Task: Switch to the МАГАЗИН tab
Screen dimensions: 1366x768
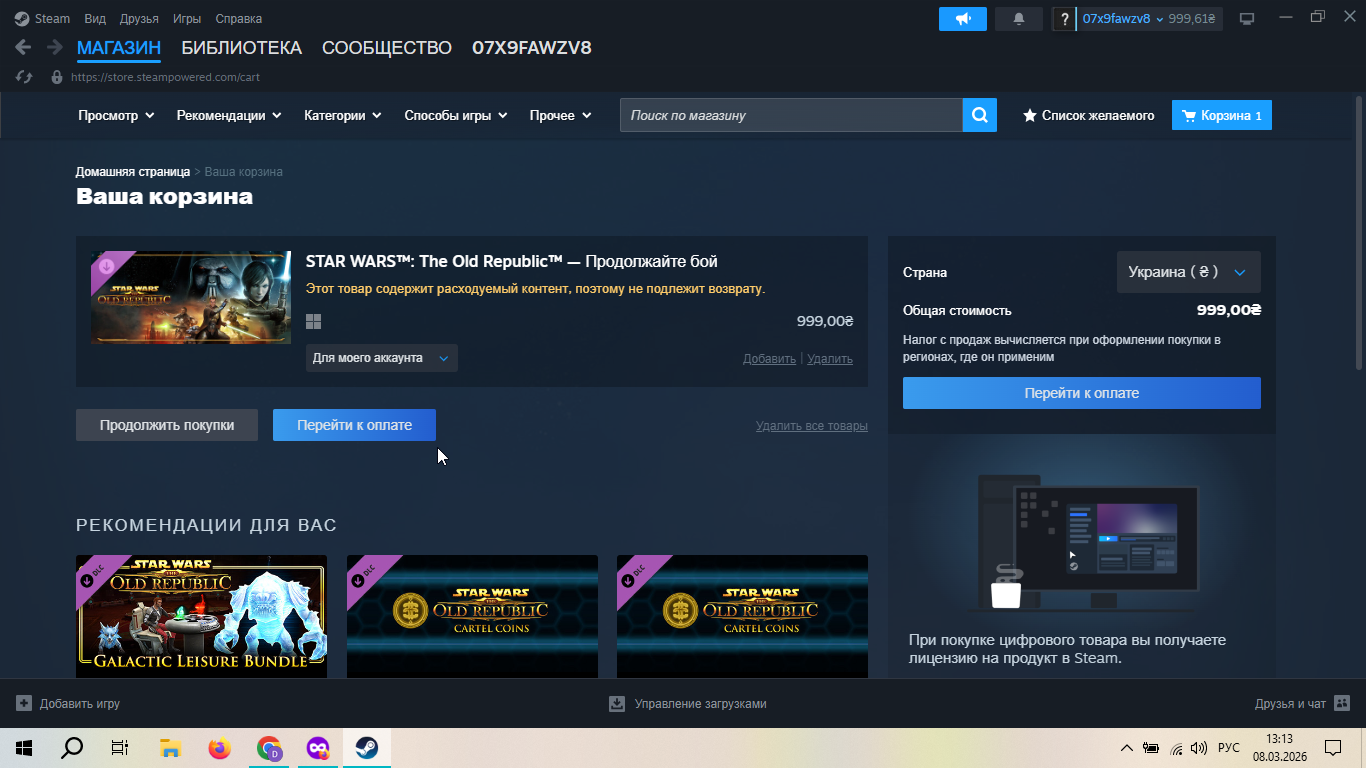Action: [119, 48]
